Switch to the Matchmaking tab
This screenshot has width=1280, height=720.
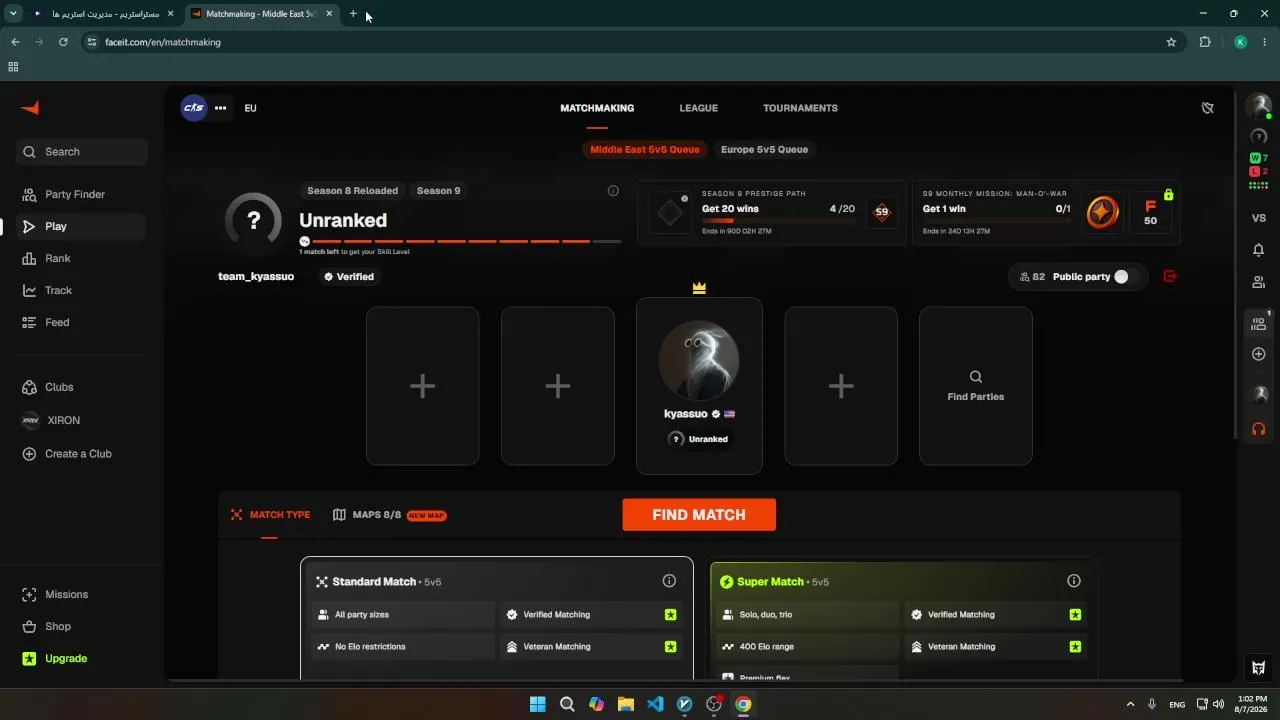point(597,108)
